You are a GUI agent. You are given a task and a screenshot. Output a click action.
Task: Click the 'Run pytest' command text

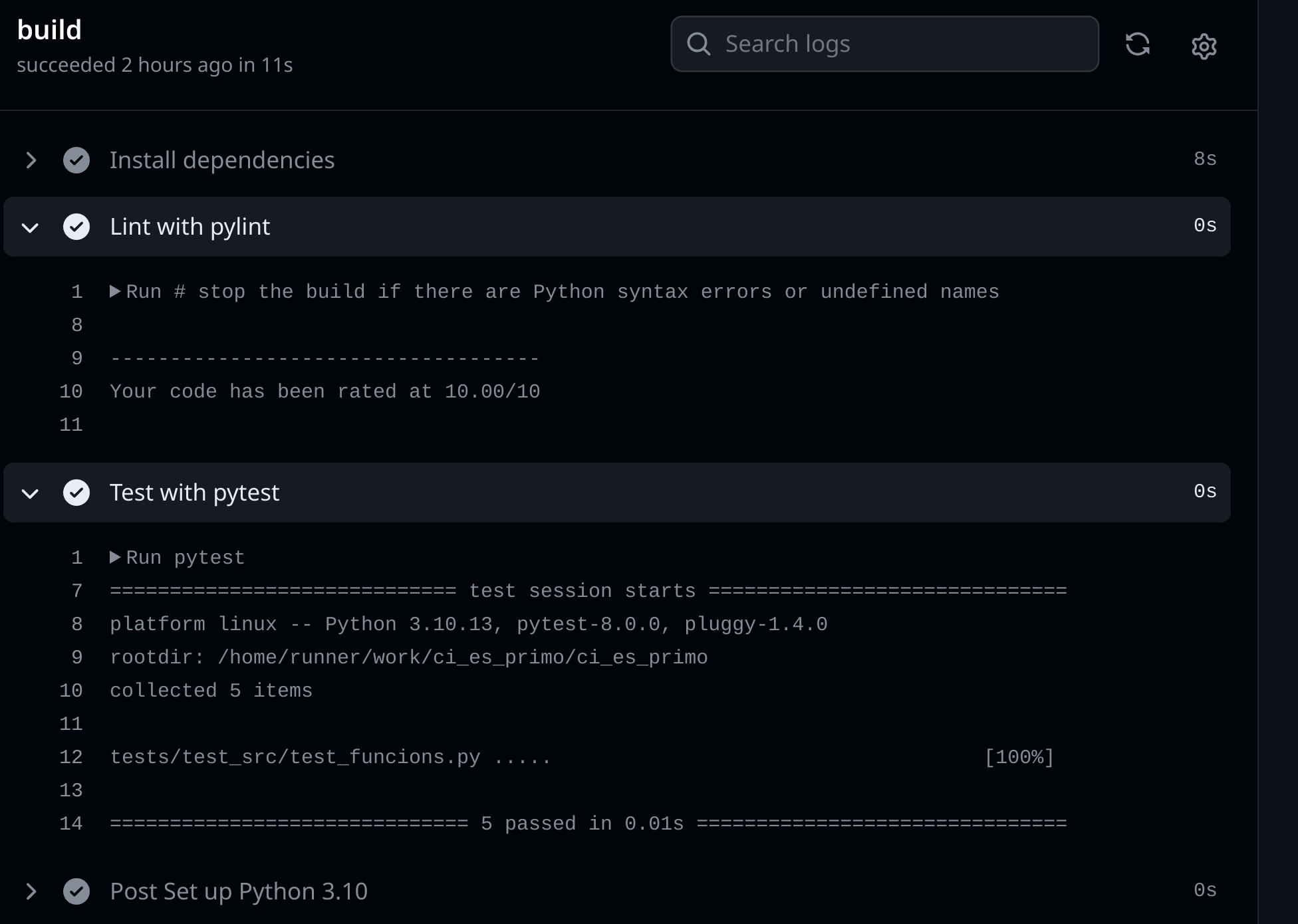click(x=186, y=558)
